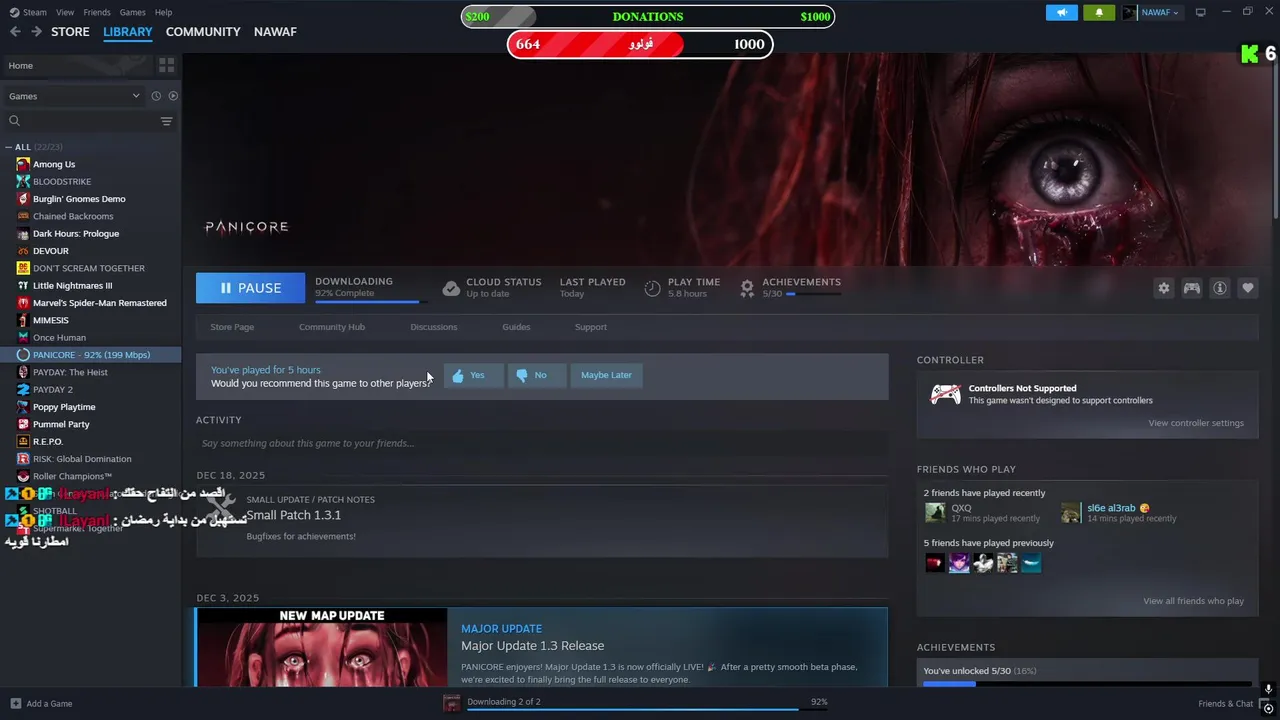Open View all friends who play
The width and height of the screenshot is (1280, 720).
pyautogui.click(x=1194, y=601)
